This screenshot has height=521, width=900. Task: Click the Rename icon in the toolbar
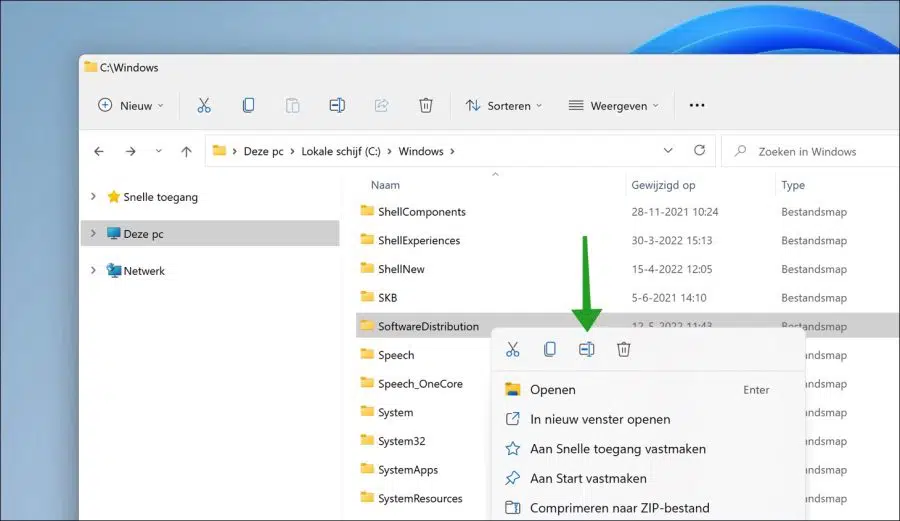click(x=337, y=106)
